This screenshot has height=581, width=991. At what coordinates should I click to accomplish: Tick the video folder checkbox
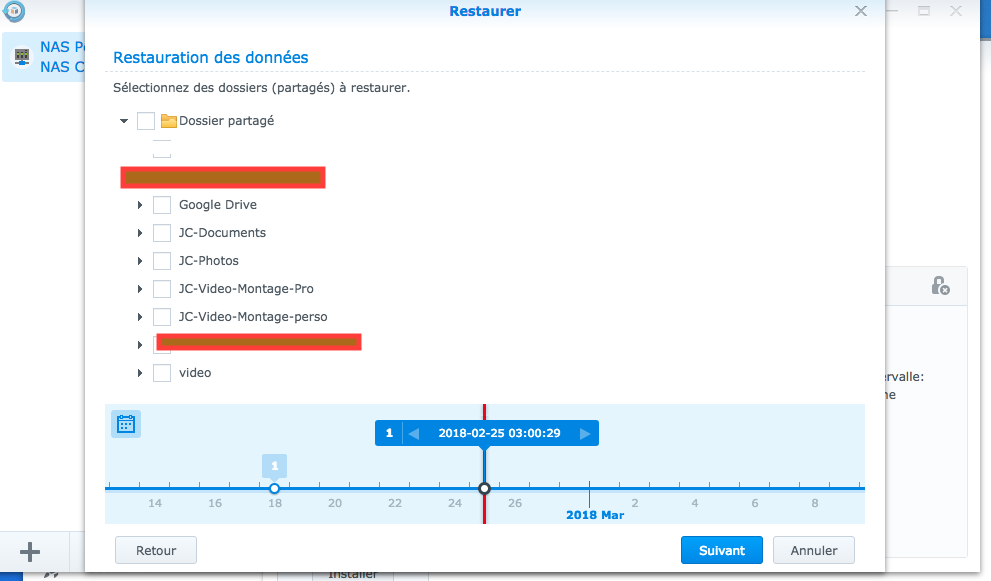pos(162,373)
